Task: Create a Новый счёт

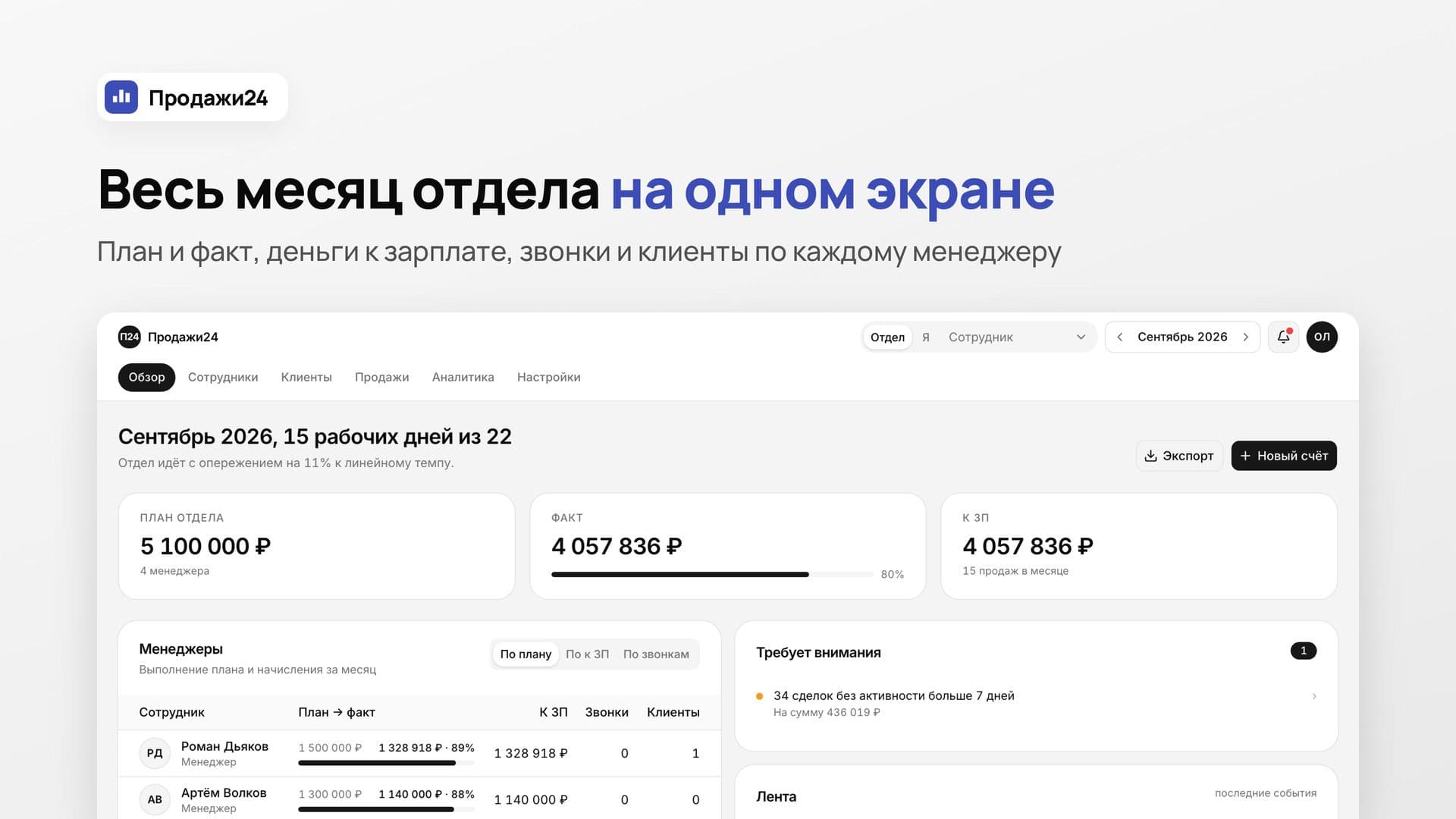Action: (1284, 456)
